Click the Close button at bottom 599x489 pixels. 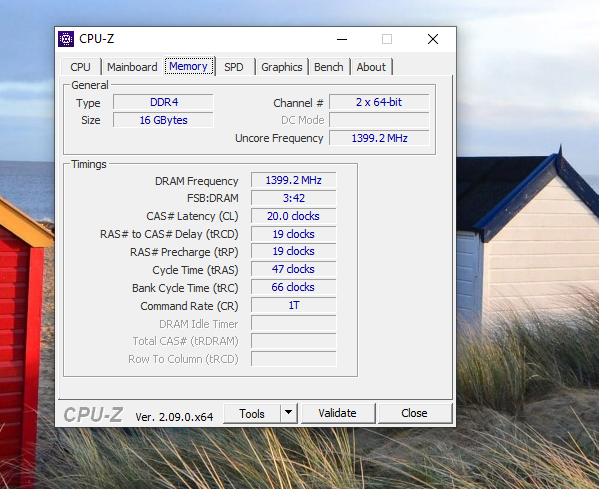click(414, 413)
